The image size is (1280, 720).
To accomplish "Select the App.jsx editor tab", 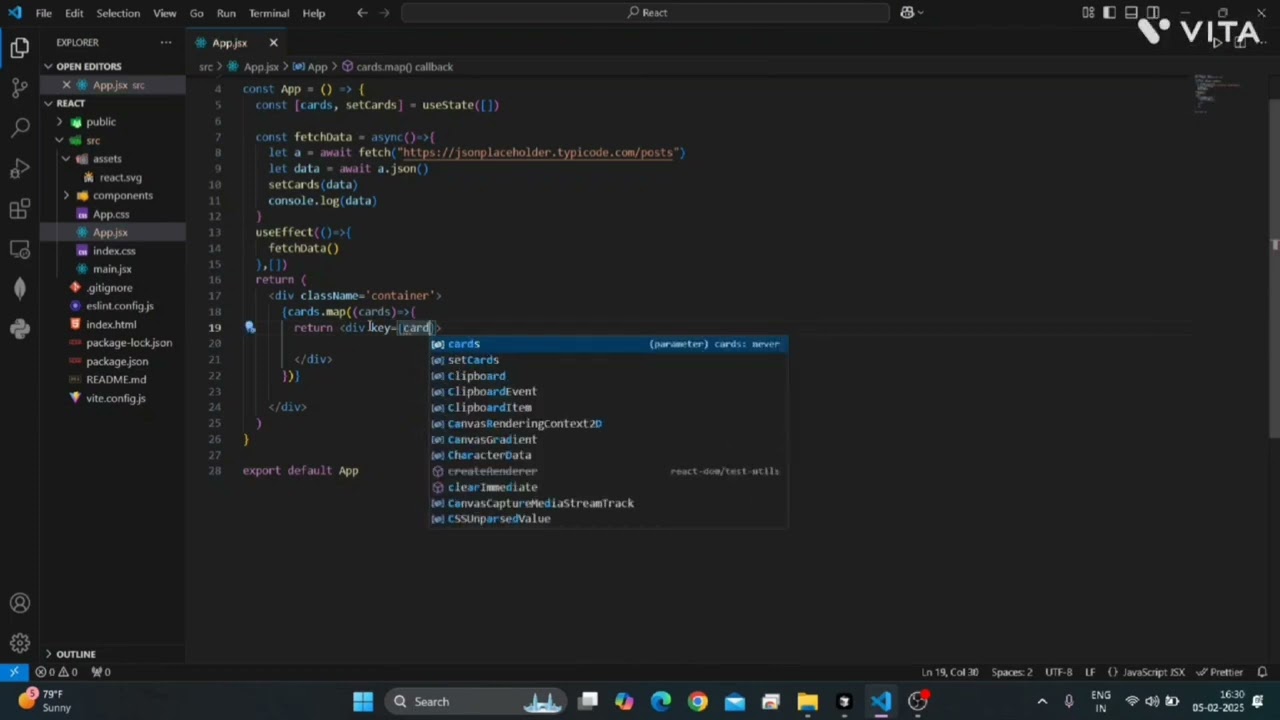I will tap(230, 43).
